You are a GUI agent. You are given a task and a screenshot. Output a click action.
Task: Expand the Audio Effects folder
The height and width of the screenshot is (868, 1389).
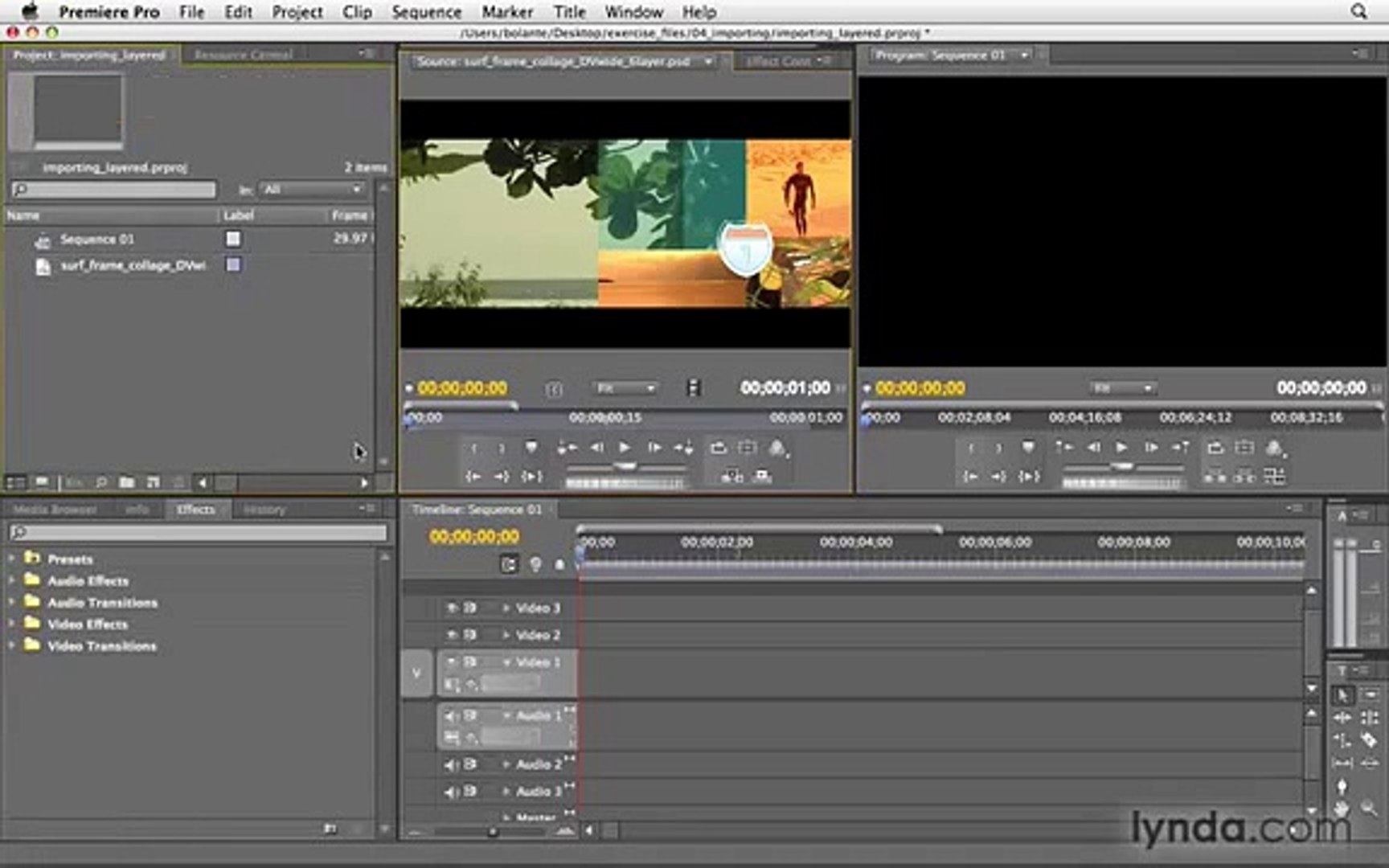click(x=12, y=579)
